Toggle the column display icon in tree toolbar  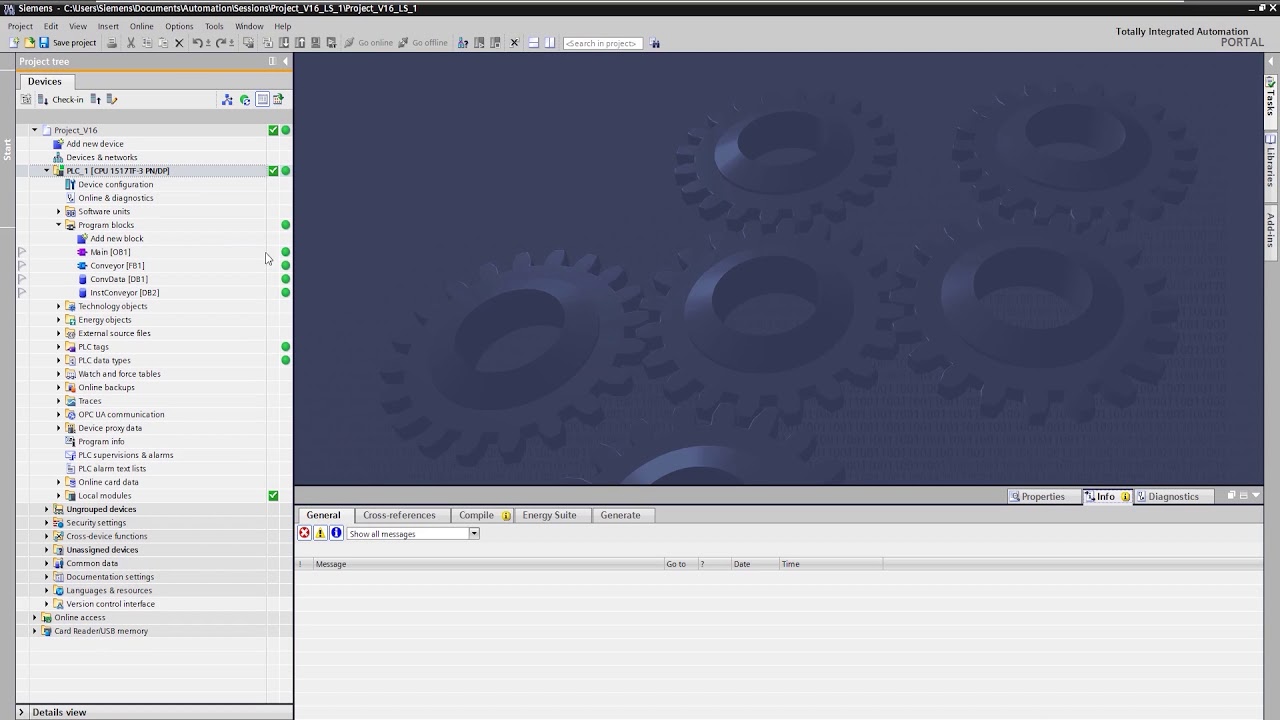coord(262,99)
